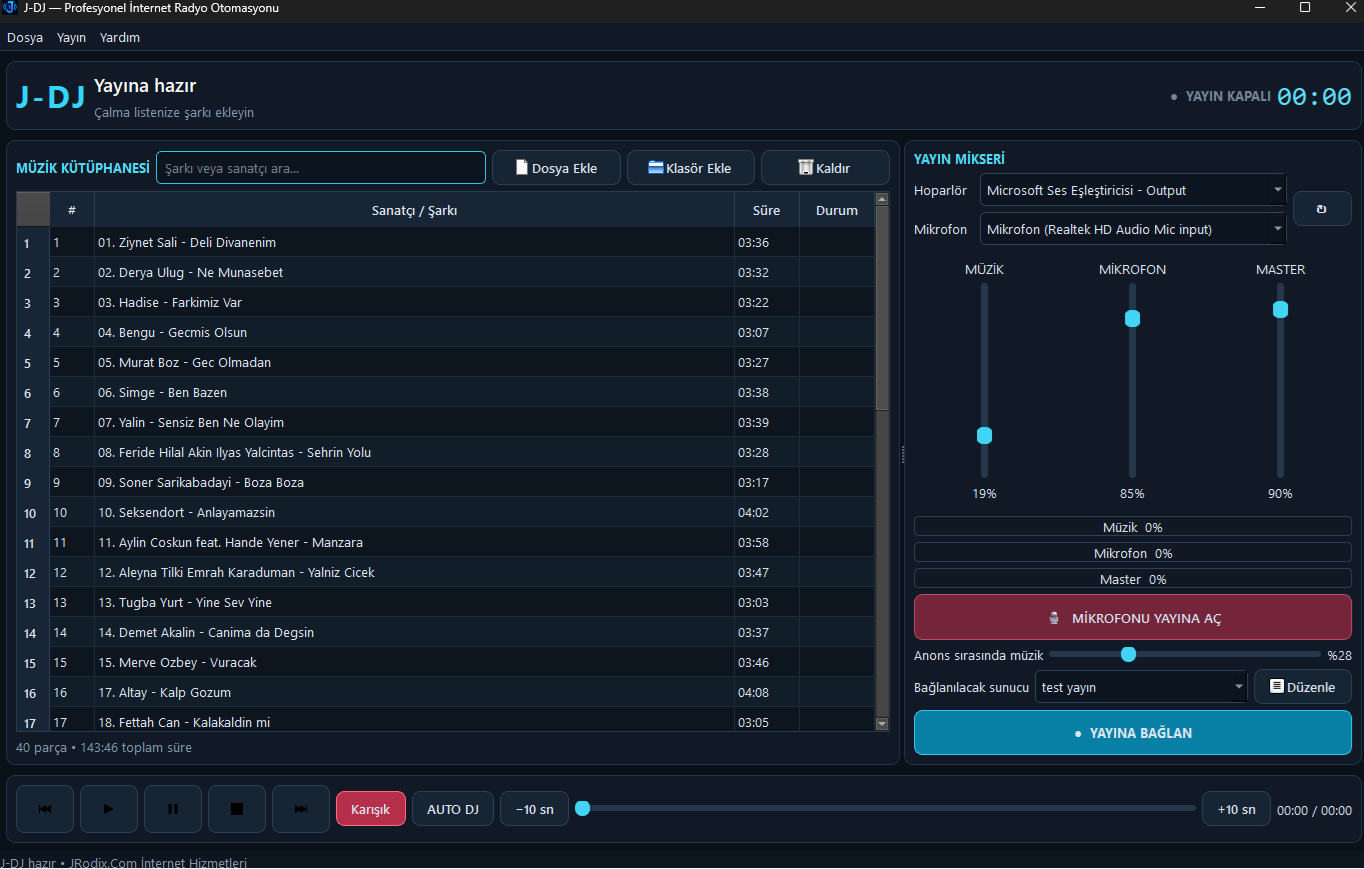
Task: Connect with YAYINA BAĞLAN button
Action: 1133,733
